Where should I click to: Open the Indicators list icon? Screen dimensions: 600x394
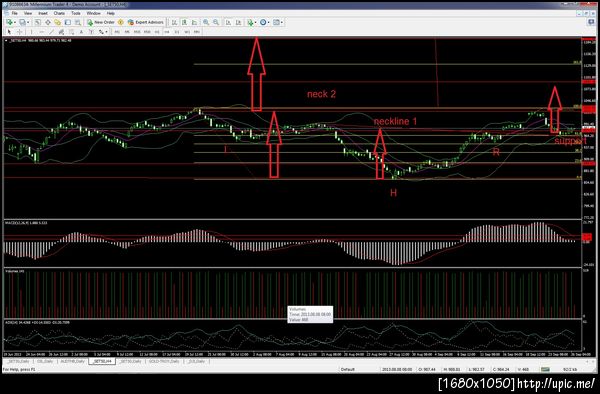pyautogui.click(x=250, y=22)
